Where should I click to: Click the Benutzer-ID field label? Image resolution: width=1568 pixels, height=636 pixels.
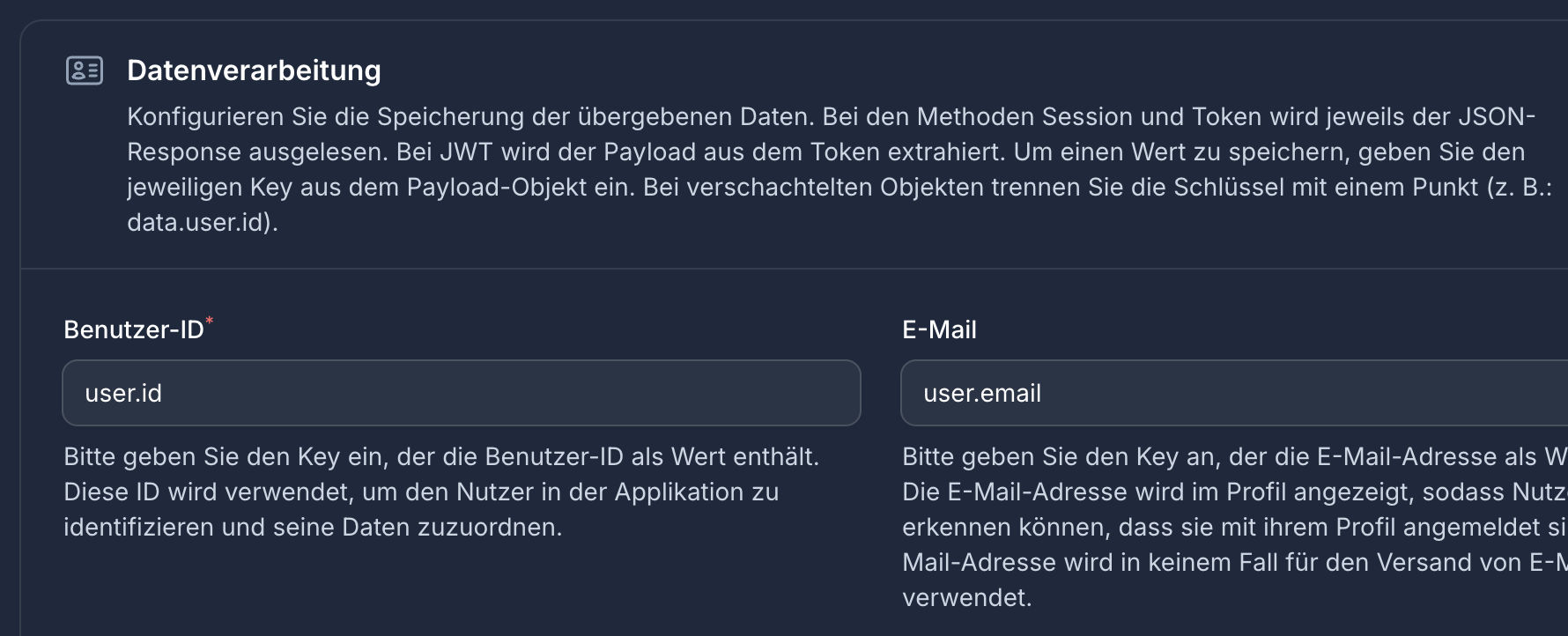tap(132, 329)
